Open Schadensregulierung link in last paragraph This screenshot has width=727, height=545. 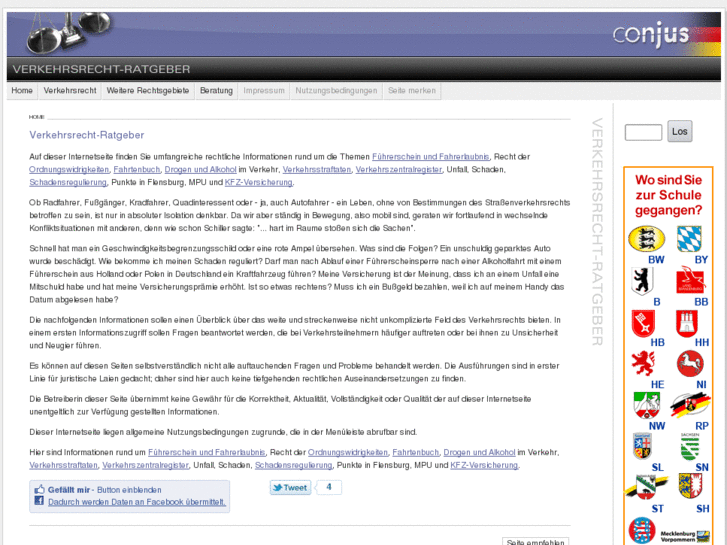pyautogui.click(x=293, y=465)
